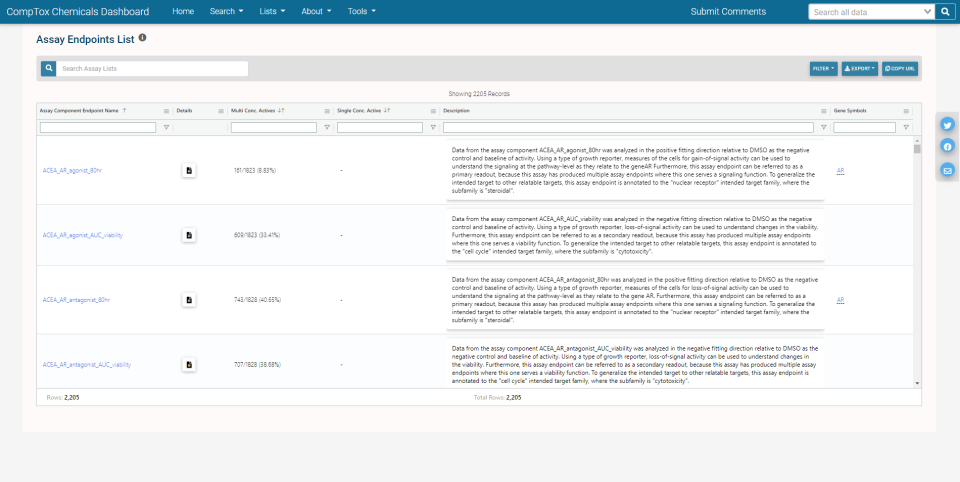960x482 pixels.
Task: Expand the search type dropdown caret
Action: tap(927, 12)
